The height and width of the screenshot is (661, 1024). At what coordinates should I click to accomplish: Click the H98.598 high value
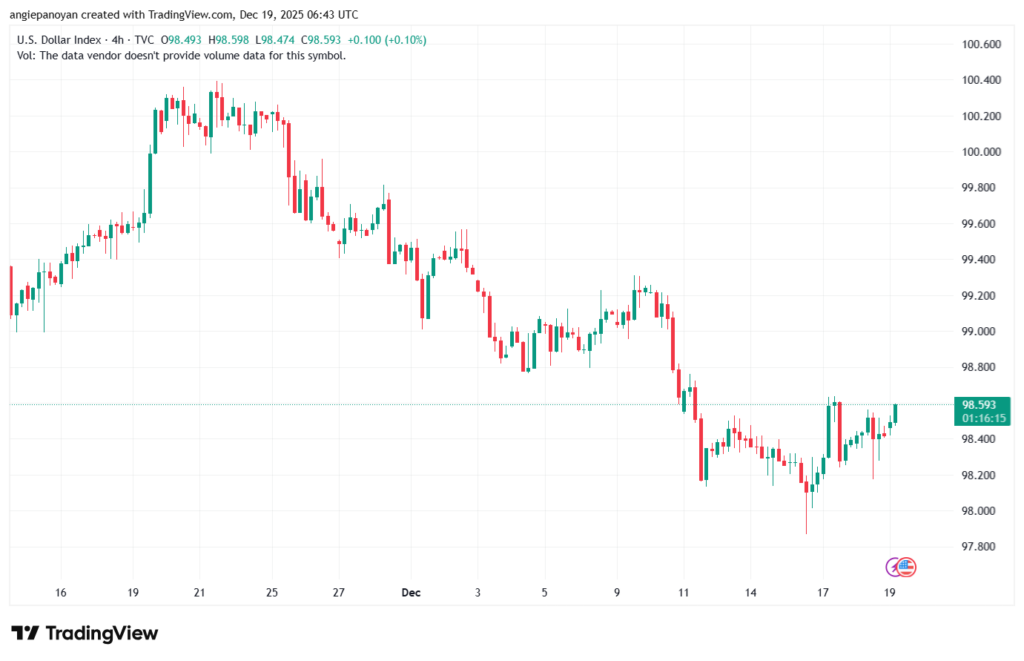[x=226, y=40]
